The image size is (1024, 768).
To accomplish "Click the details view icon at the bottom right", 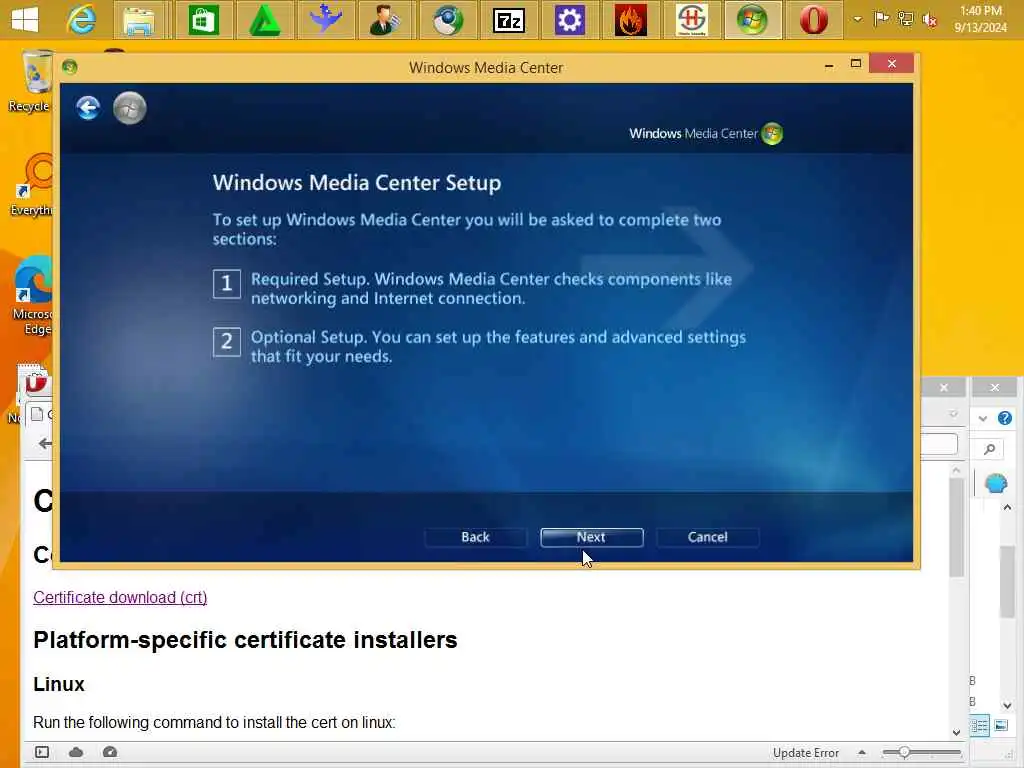I will pyautogui.click(x=979, y=726).
